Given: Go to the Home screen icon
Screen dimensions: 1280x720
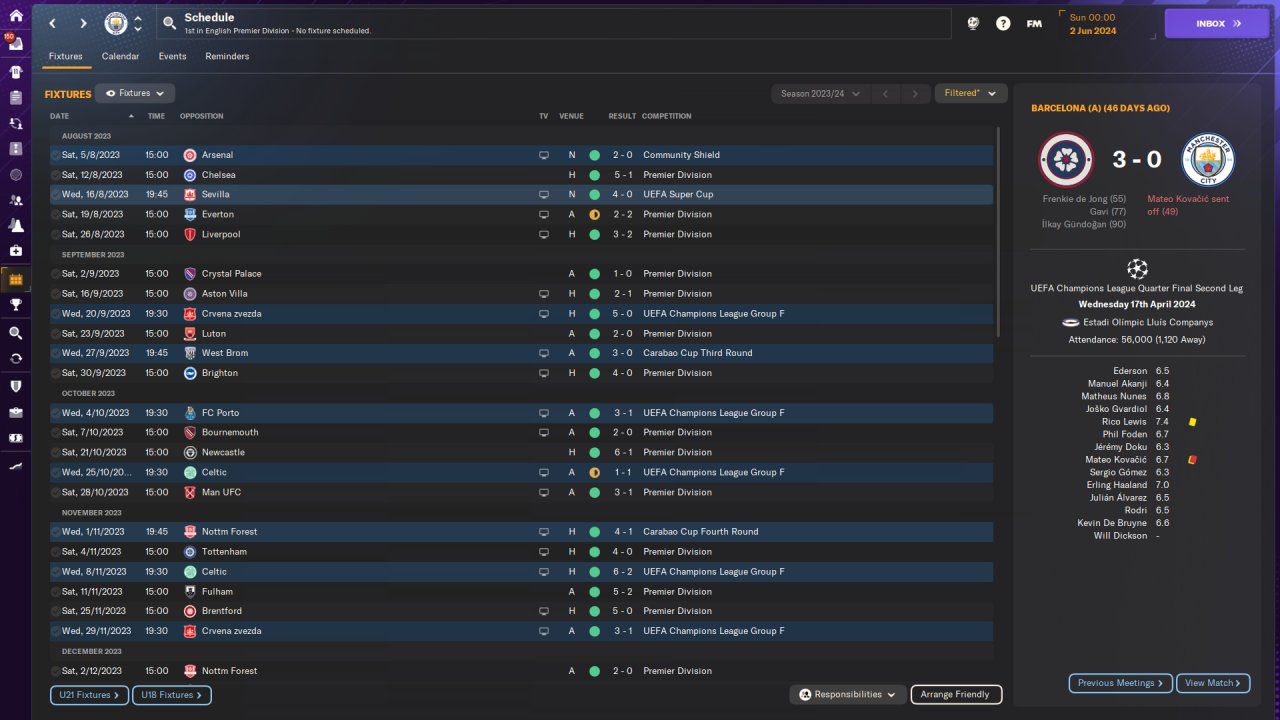Looking at the screenshot, I should [x=15, y=16].
